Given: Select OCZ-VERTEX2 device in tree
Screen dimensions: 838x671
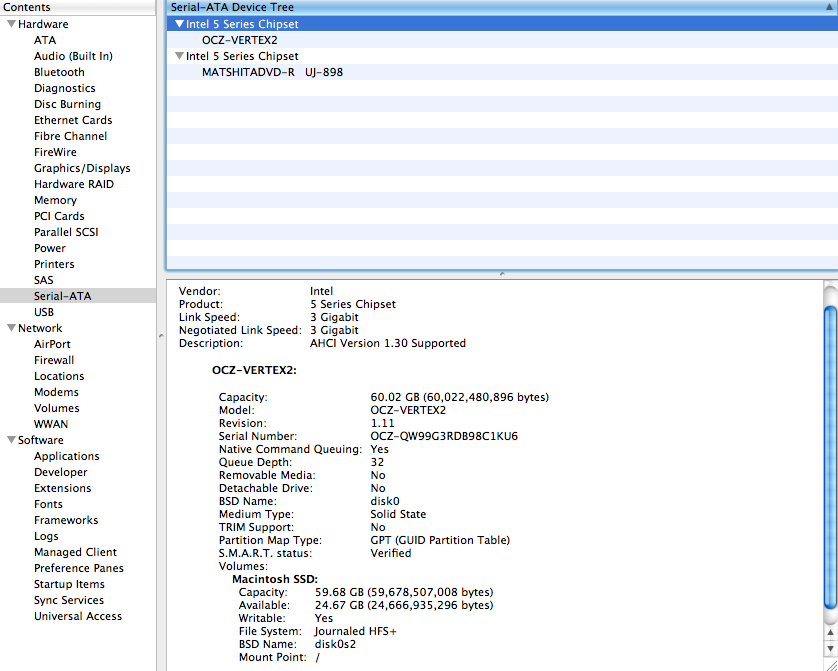Looking at the screenshot, I should tap(239, 40).
